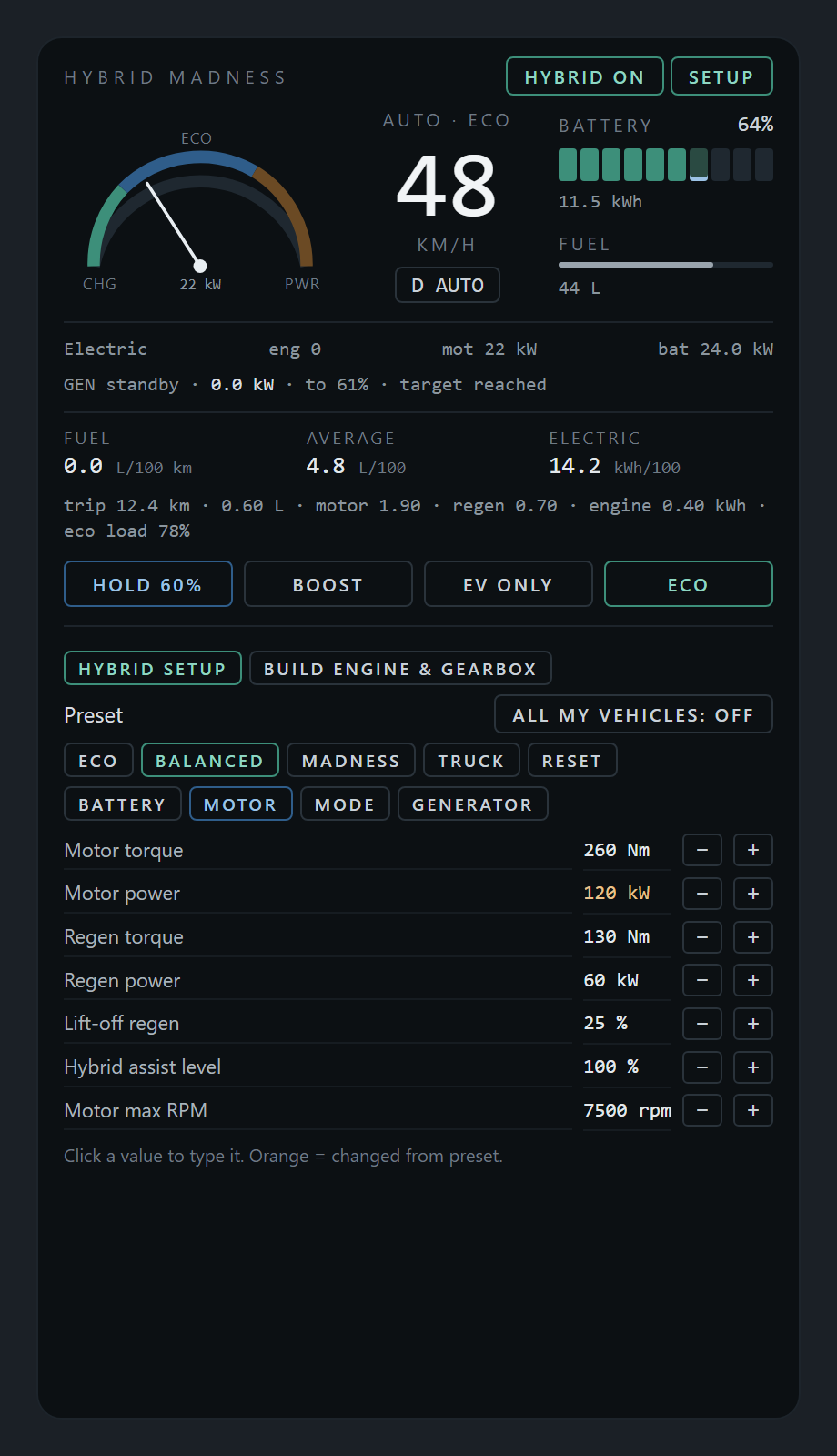Image resolution: width=837 pixels, height=1456 pixels.
Task: Switch to BATTERY settings tab
Action: pyautogui.click(x=123, y=804)
